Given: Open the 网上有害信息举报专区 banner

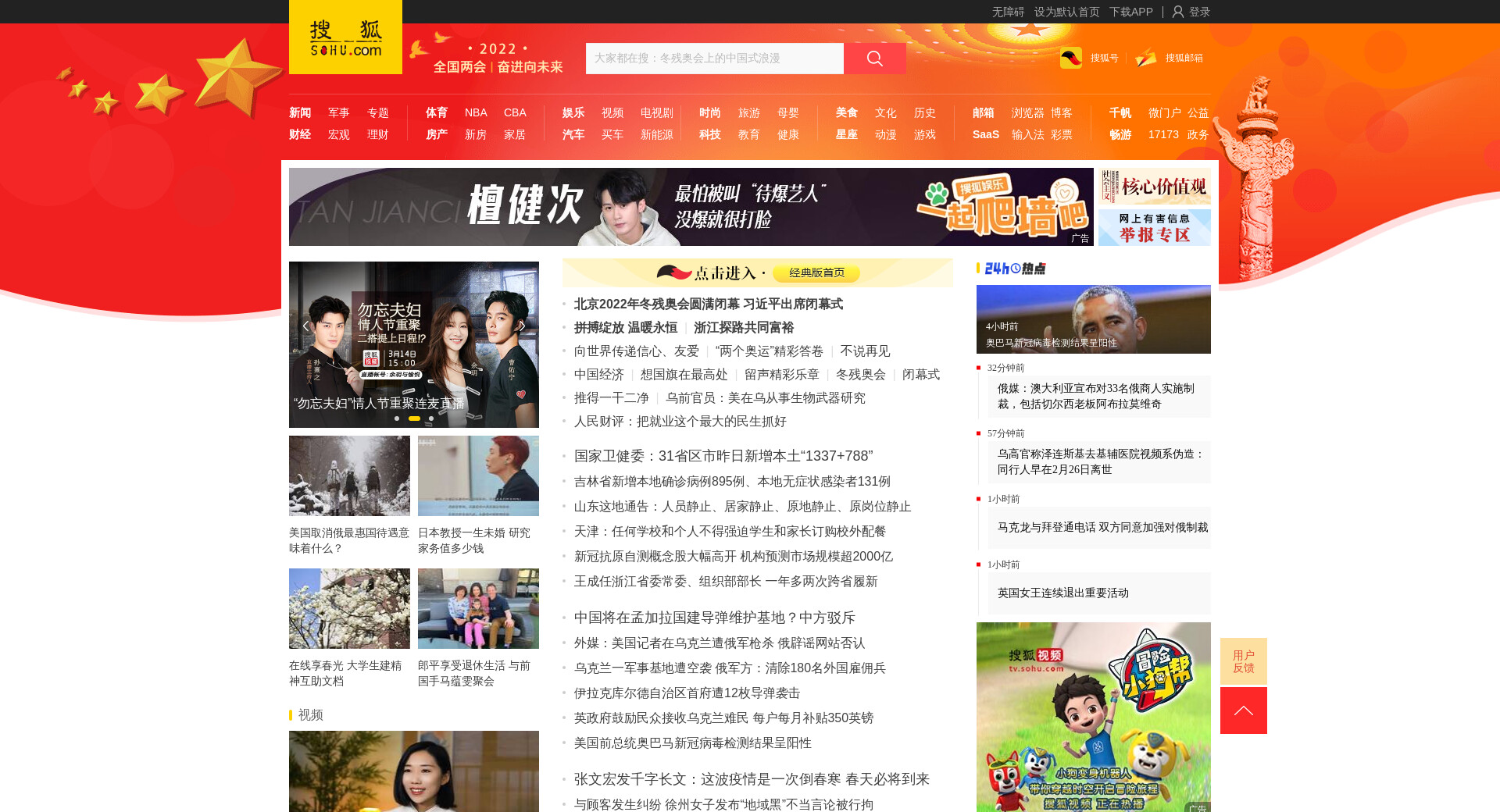Looking at the screenshot, I should (x=1155, y=227).
